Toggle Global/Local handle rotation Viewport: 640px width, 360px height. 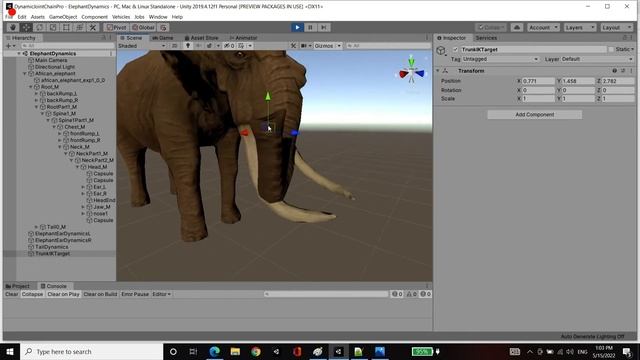pos(143,27)
